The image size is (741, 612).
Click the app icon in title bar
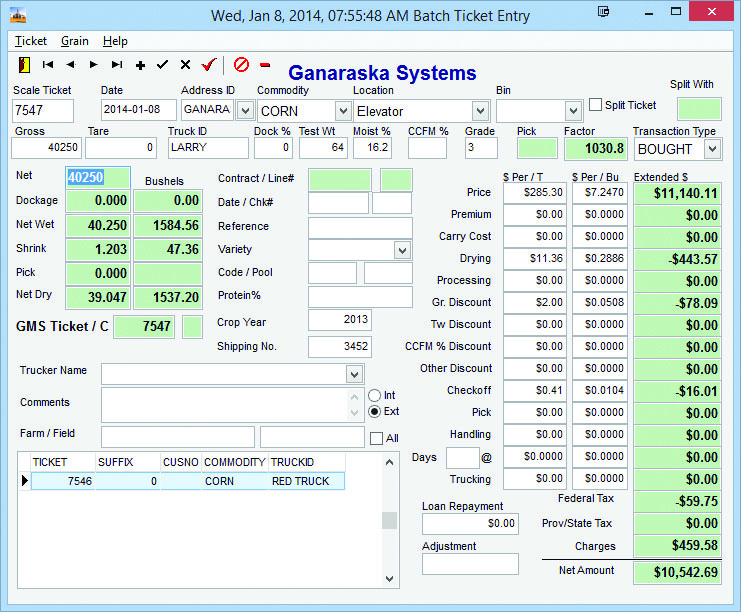pyautogui.click(x=18, y=15)
